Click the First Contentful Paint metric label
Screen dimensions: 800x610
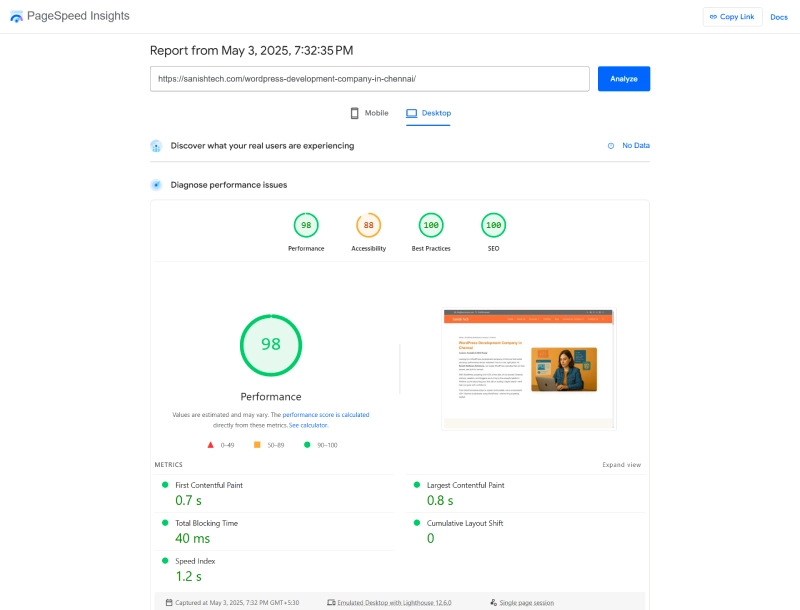pyautogui.click(x=209, y=485)
